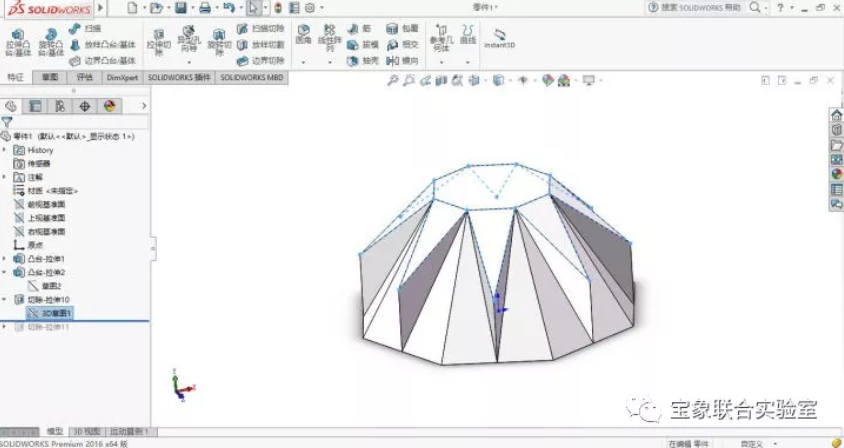Open the FeatureManager design tree tab
844x448 pixels.
11,106
